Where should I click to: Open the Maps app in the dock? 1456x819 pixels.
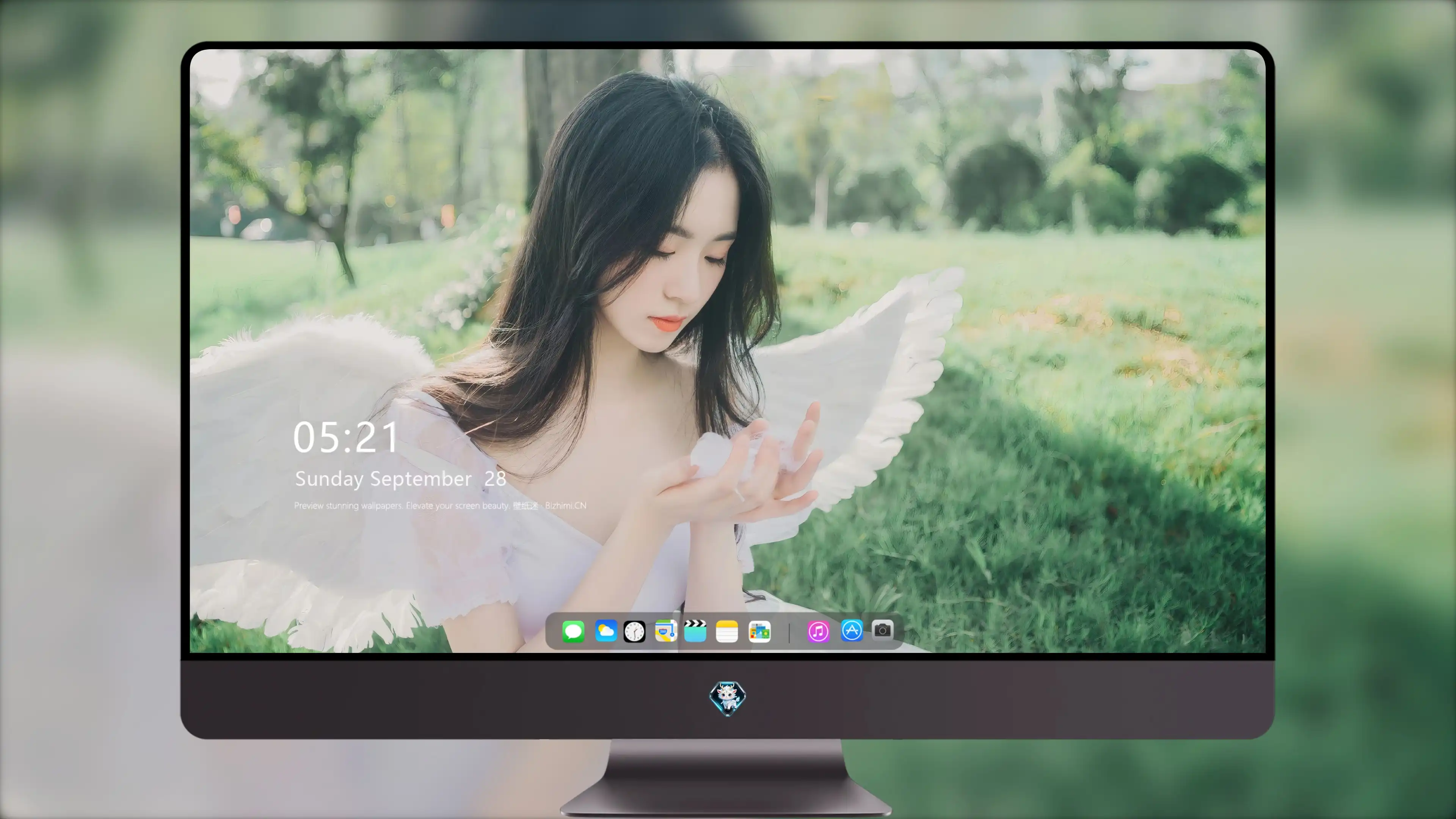(665, 631)
